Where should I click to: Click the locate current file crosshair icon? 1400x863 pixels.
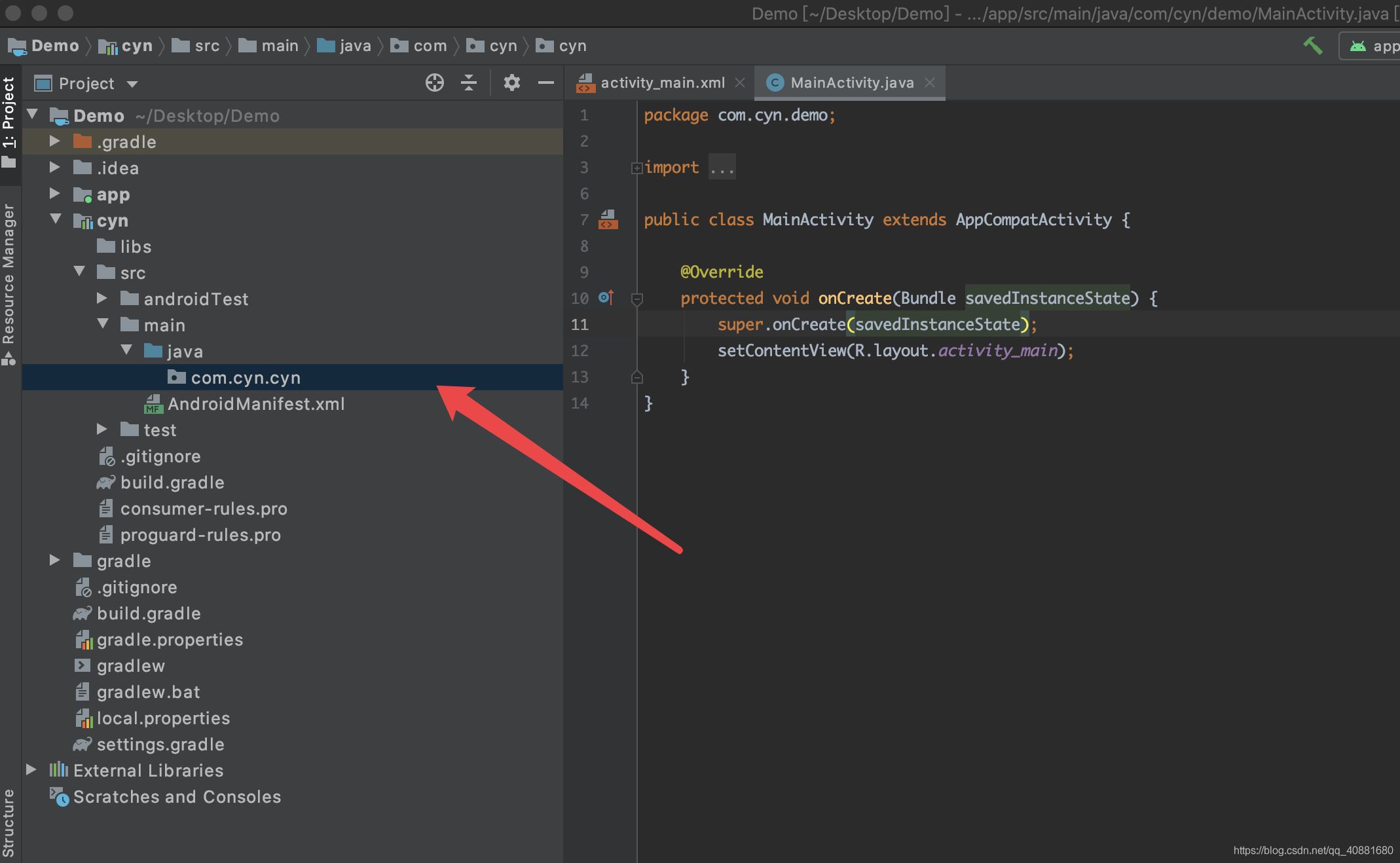(x=434, y=83)
